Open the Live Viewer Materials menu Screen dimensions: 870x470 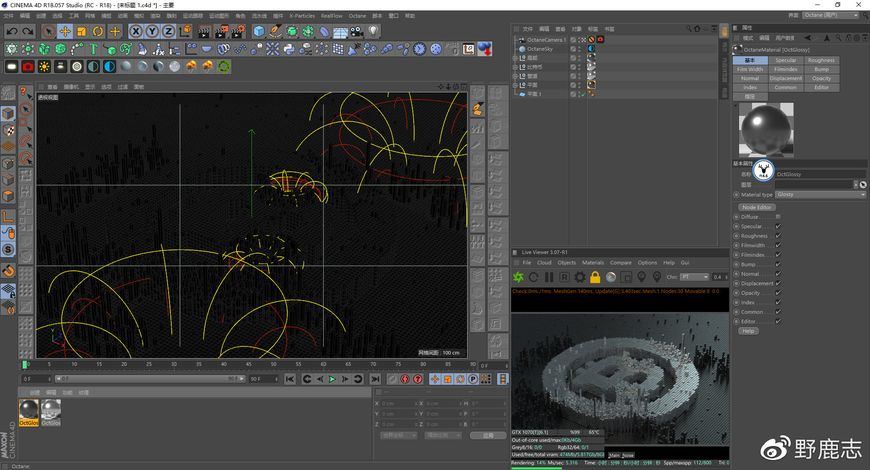coord(593,263)
